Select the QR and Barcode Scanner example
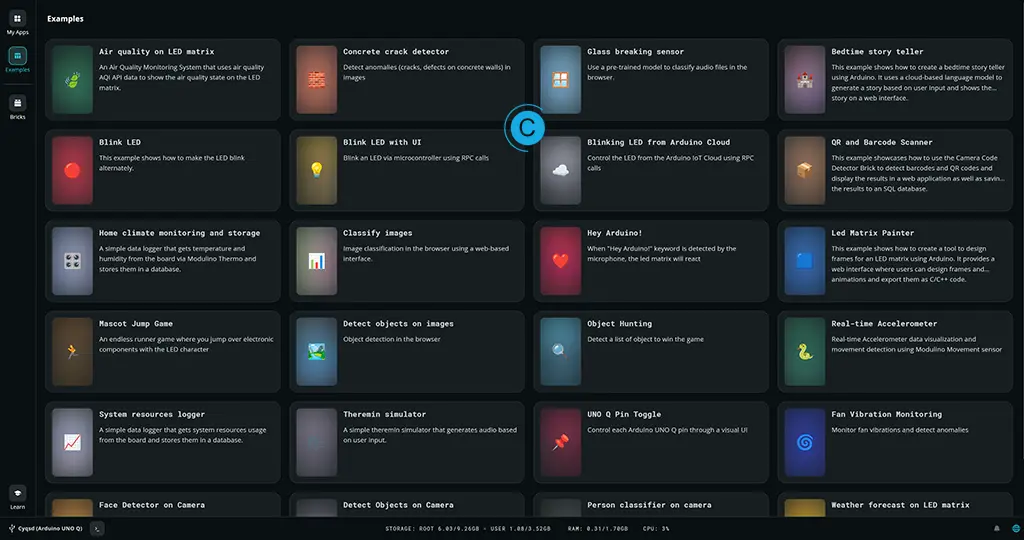The width and height of the screenshot is (1024, 540). (881, 143)
